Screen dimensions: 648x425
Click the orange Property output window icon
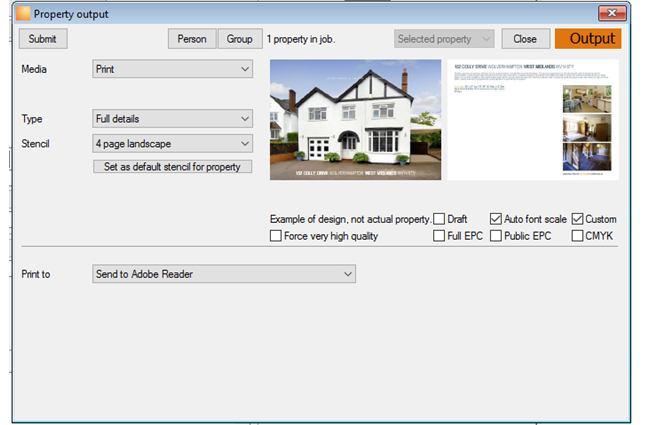coord(23,14)
